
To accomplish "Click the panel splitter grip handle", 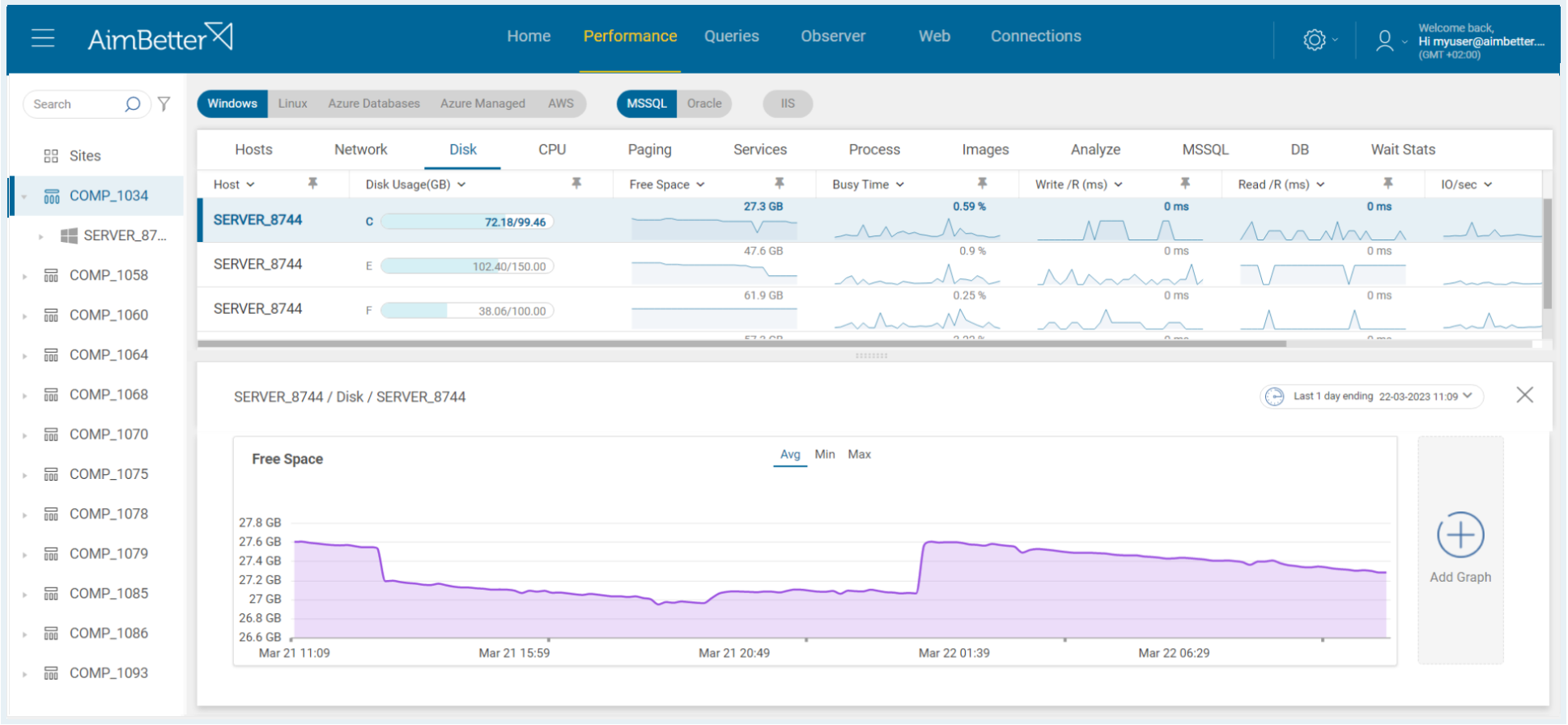I will tap(872, 355).
